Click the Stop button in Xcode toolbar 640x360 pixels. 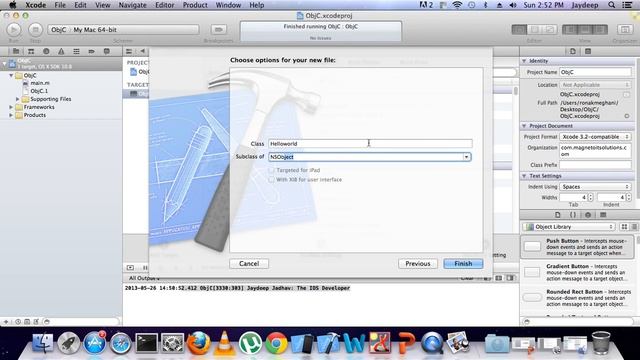[x=36, y=29]
